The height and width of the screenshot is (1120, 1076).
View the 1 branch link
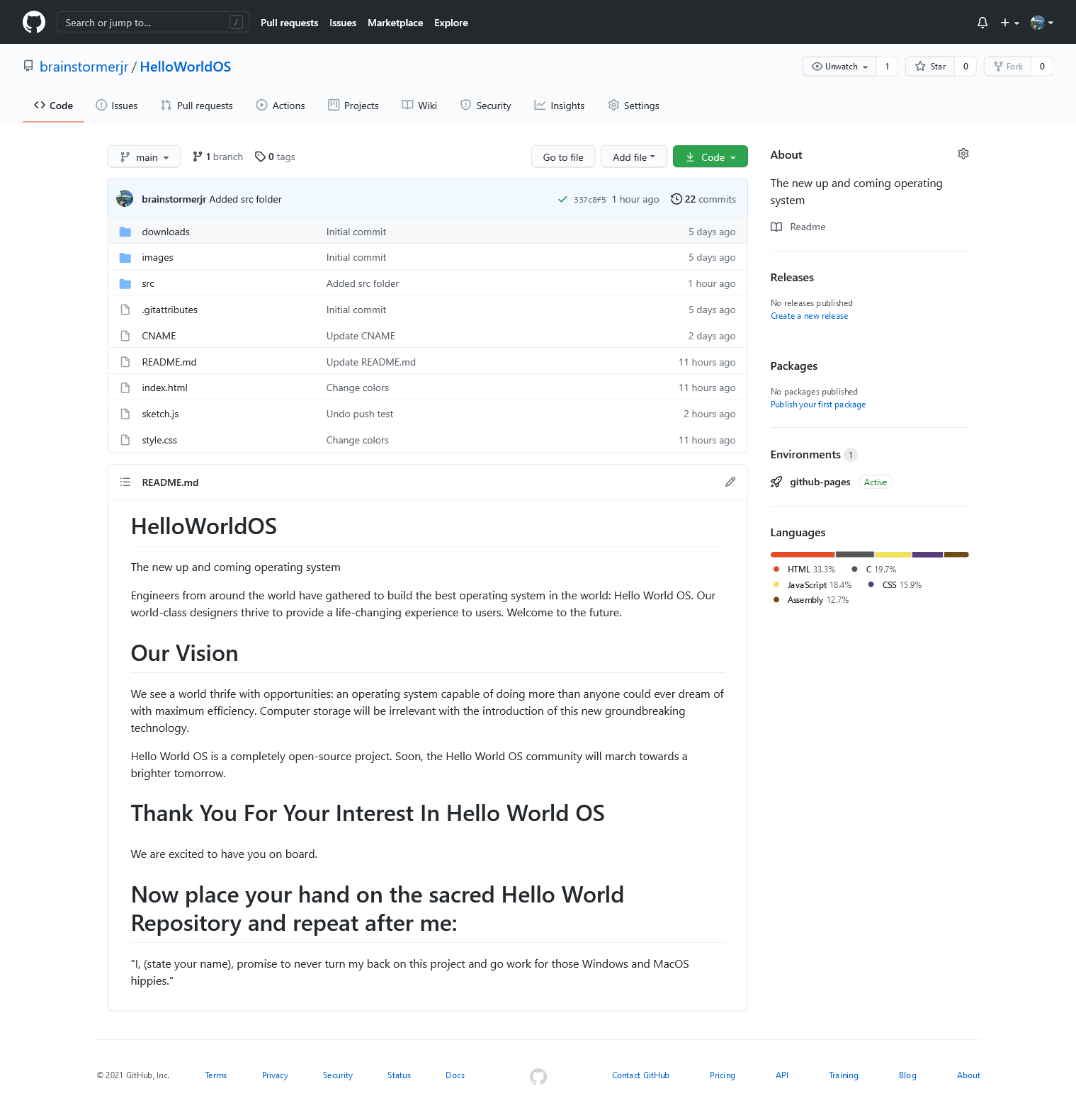[x=217, y=157]
